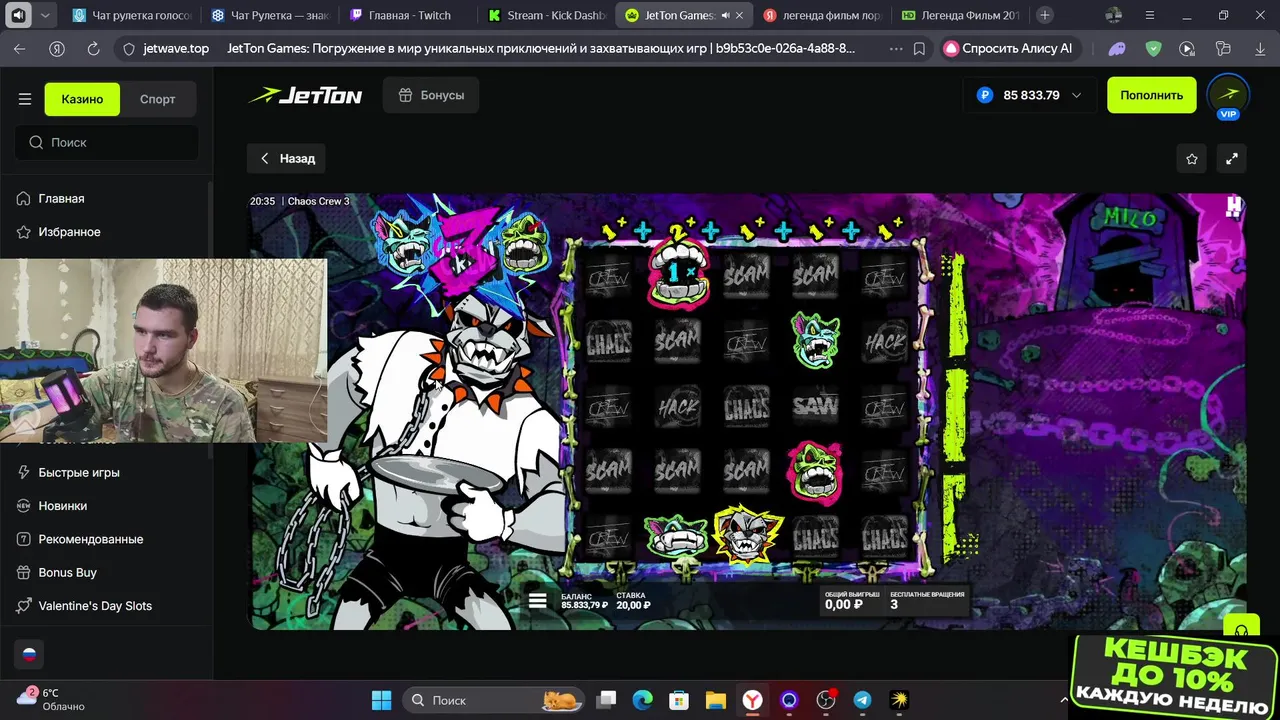Click the Пополнить deposit button

click(1151, 95)
